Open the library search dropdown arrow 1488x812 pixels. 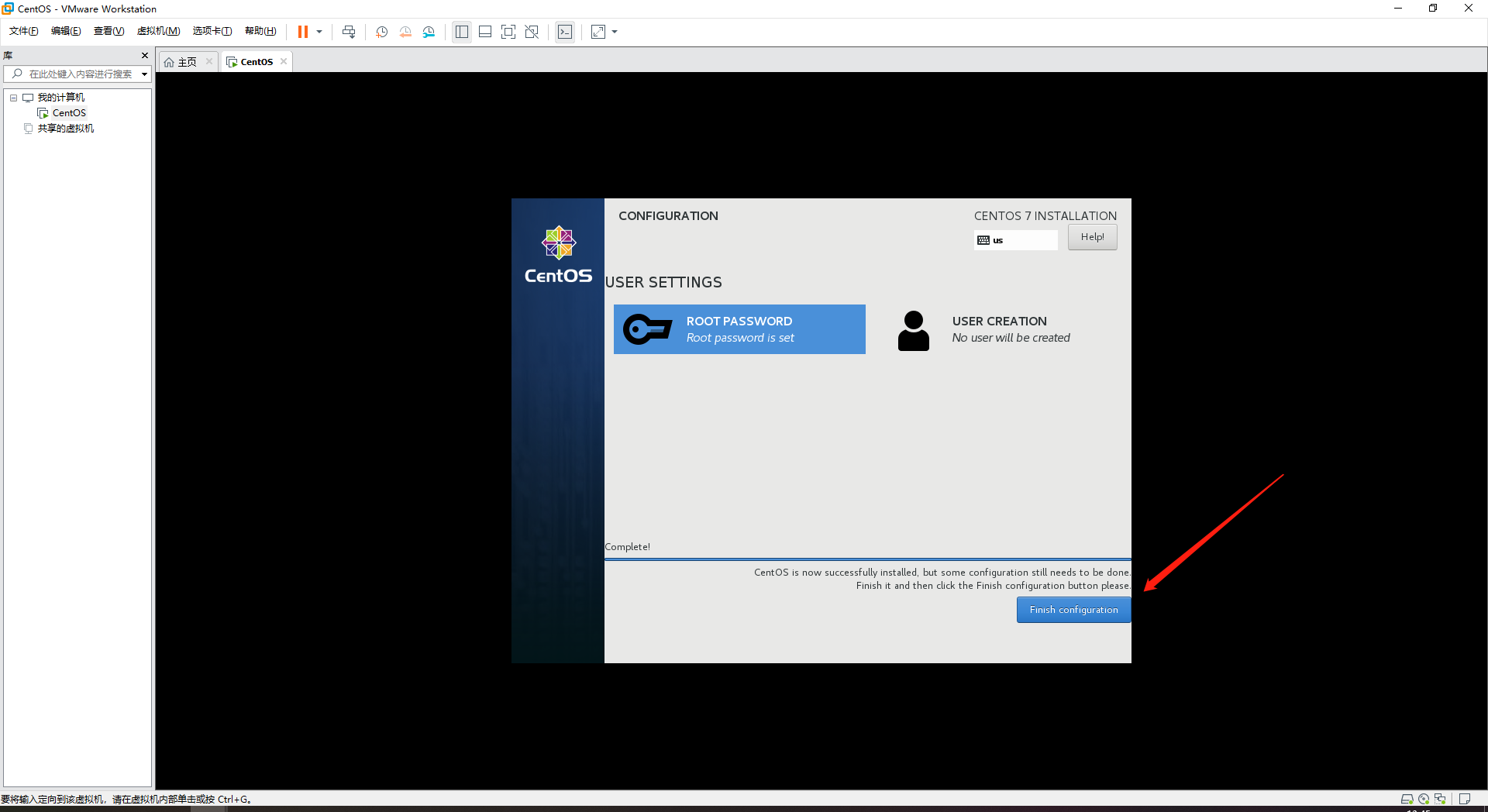[x=144, y=74]
